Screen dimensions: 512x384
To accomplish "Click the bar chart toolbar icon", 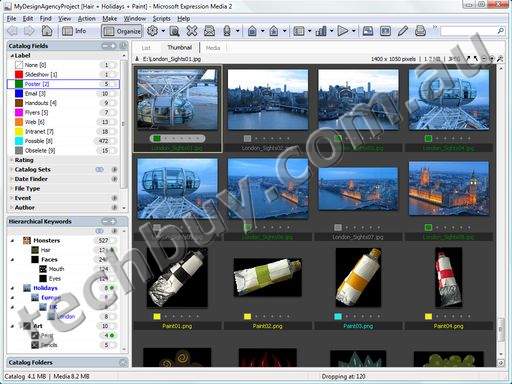I will pyautogui.click(x=321, y=31).
